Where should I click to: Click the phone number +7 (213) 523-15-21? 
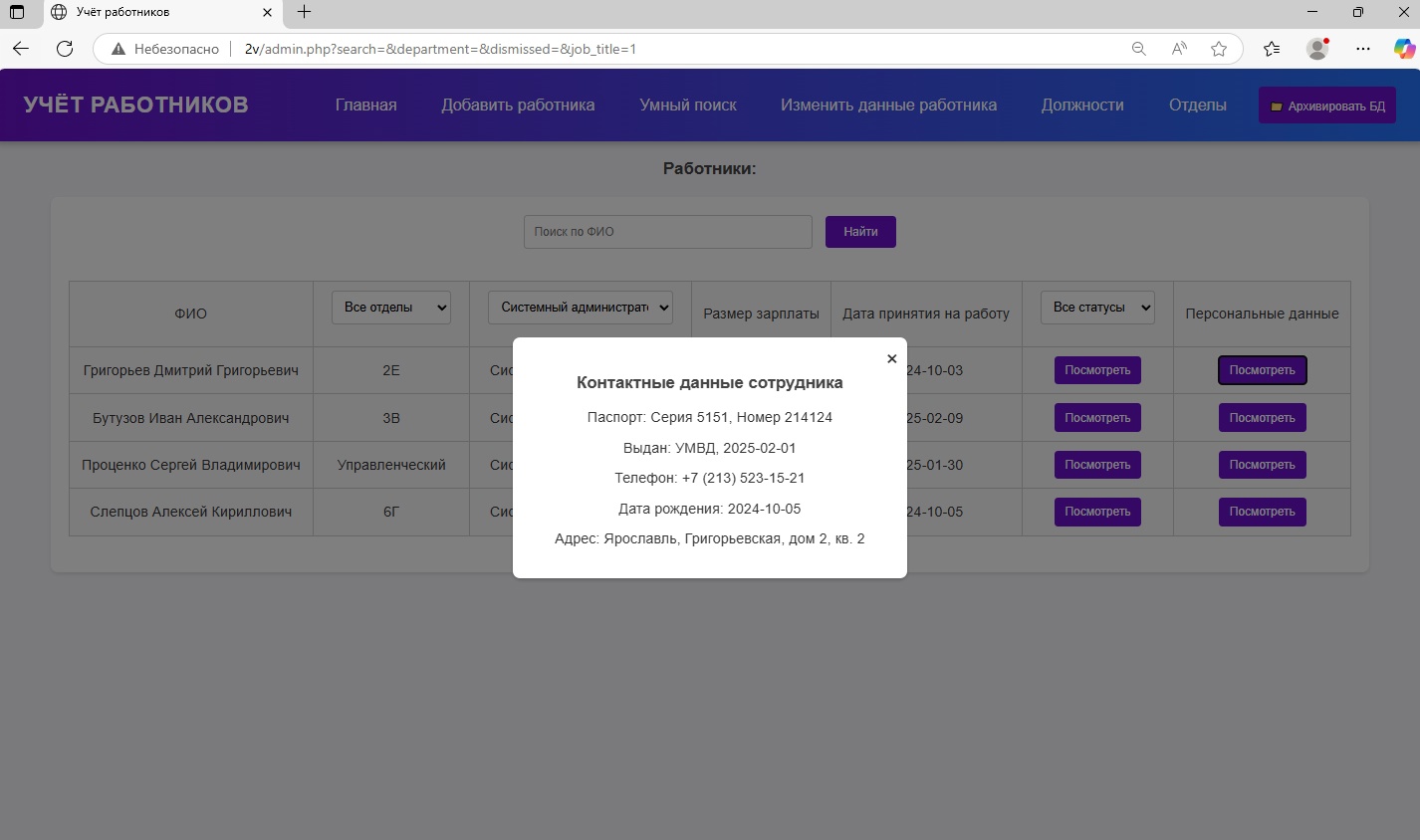[743, 478]
